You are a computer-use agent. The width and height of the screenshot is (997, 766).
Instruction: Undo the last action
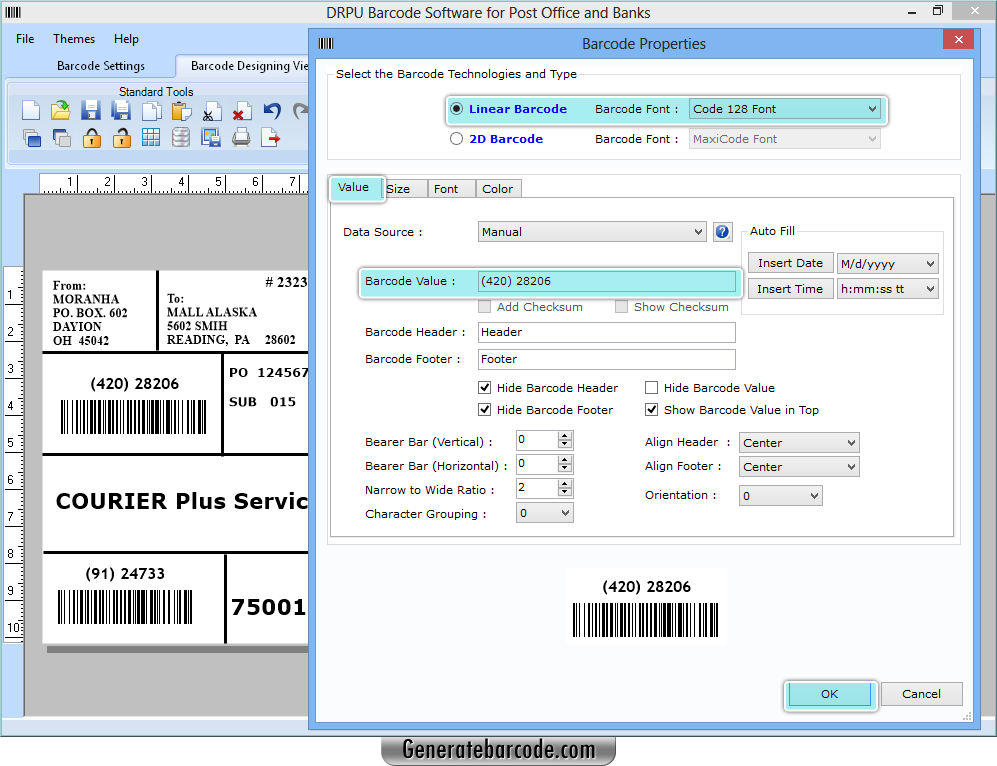(271, 110)
